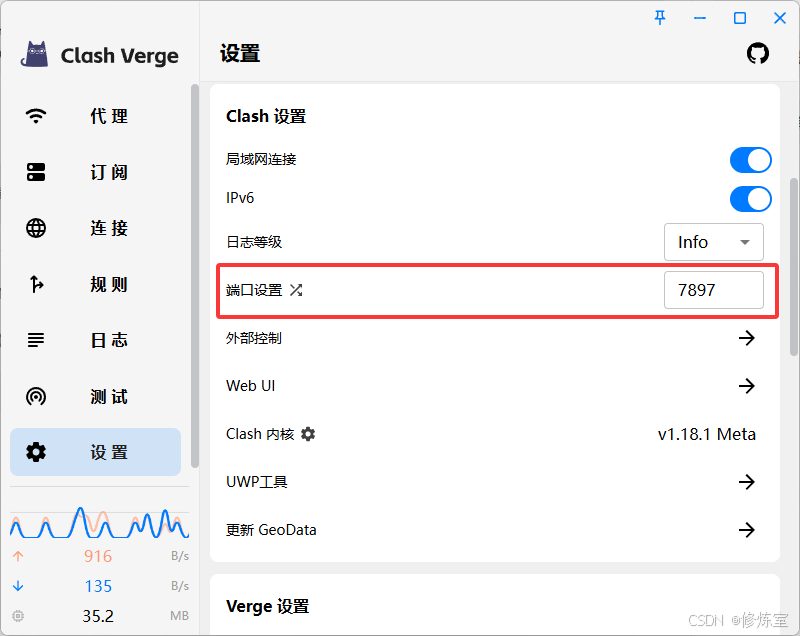The height and width of the screenshot is (636, 800).
Task: Click the Web UI label
Action: tap(251, 386)
